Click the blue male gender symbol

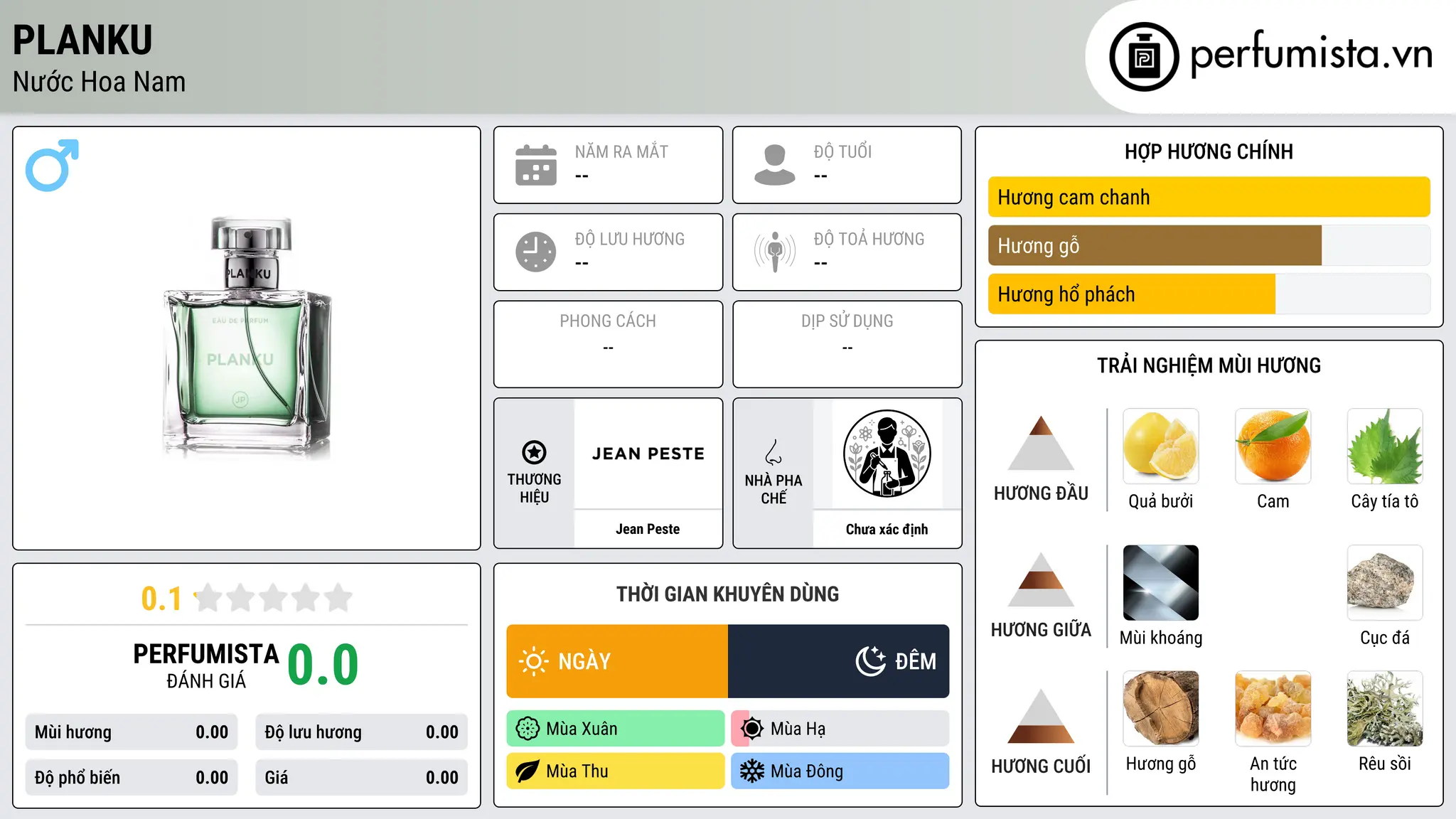52,165
